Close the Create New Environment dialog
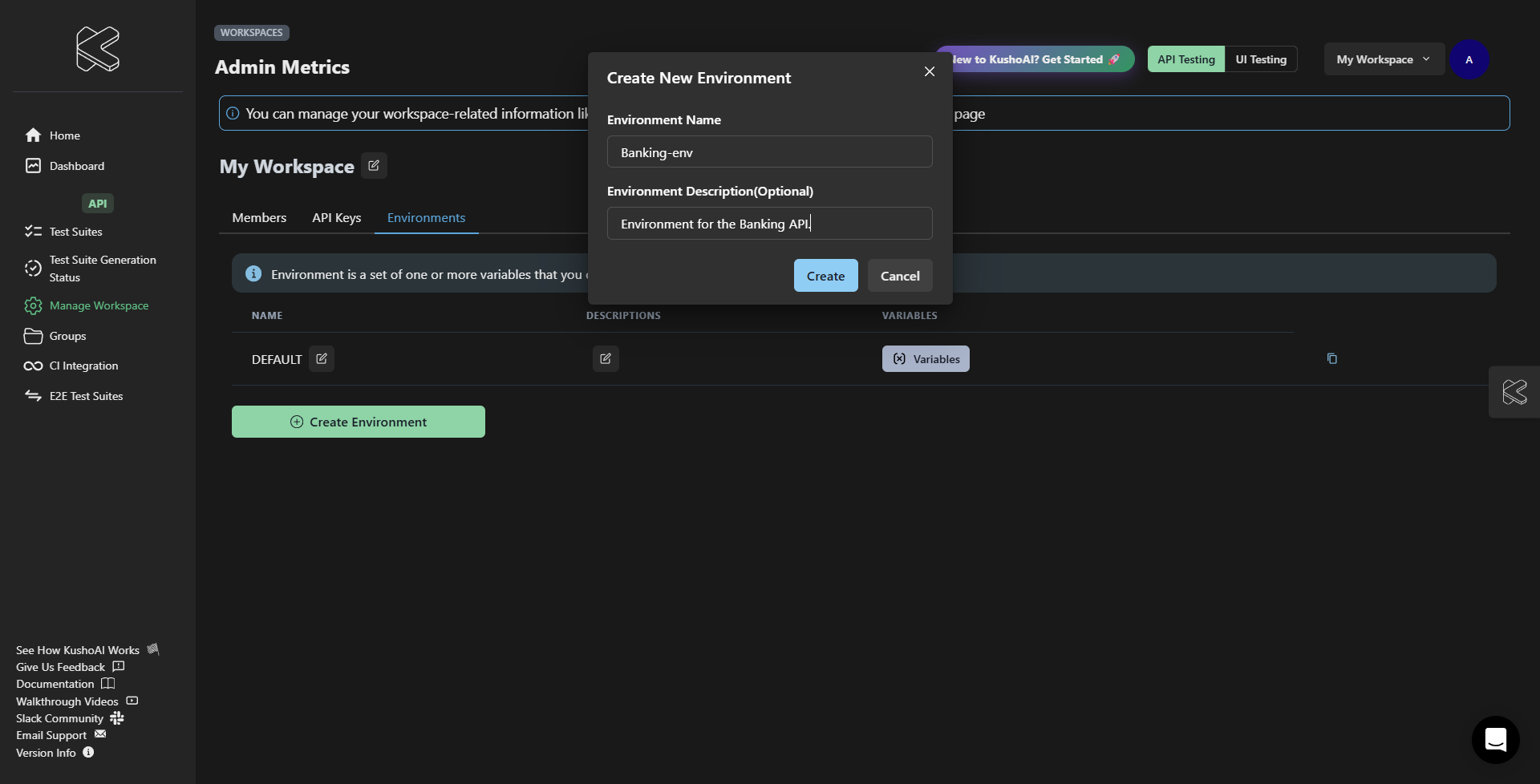The image size is (1540, 784). 929,72
